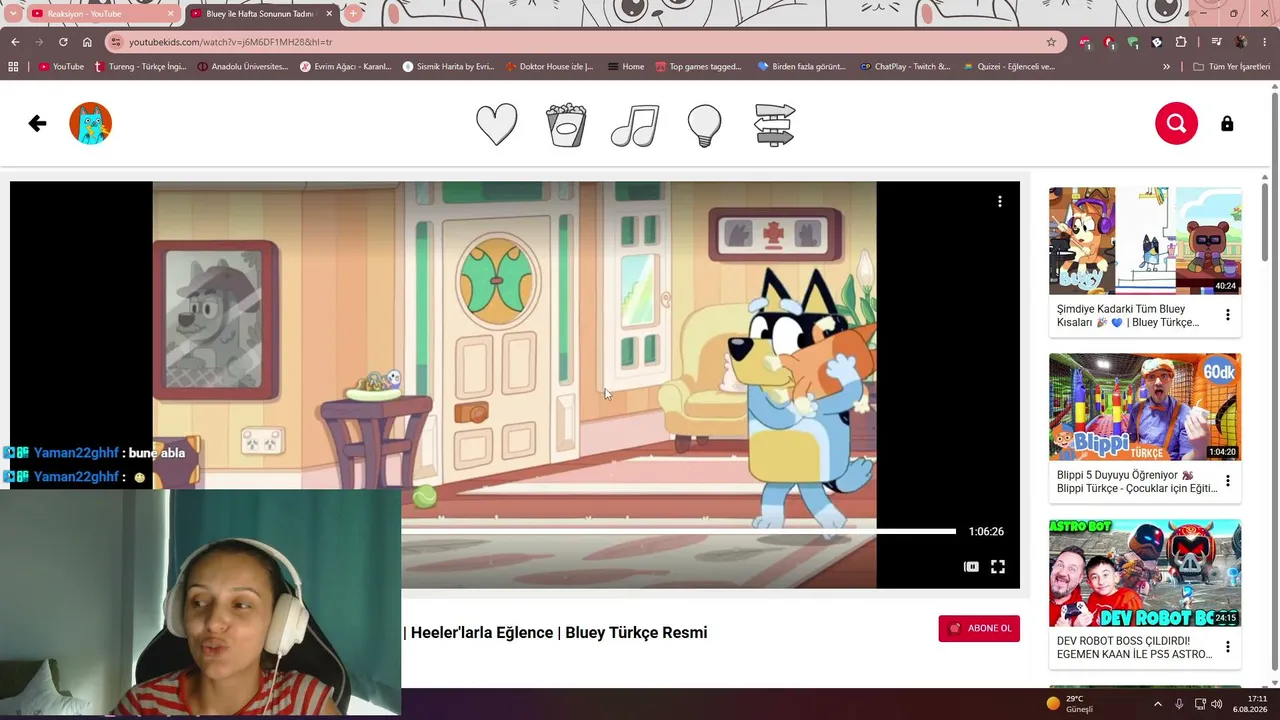The image size is (1280, 720).
Task: Reload the current page
Action: pyautogui.click(x=63, y=42)
